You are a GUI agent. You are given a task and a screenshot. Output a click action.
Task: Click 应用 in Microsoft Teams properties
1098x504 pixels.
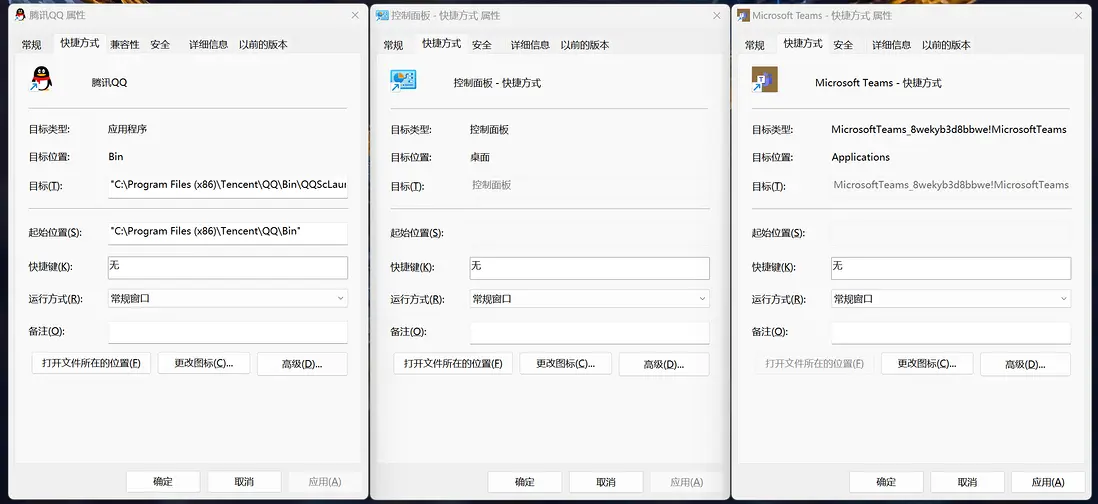coord(1048,481)
